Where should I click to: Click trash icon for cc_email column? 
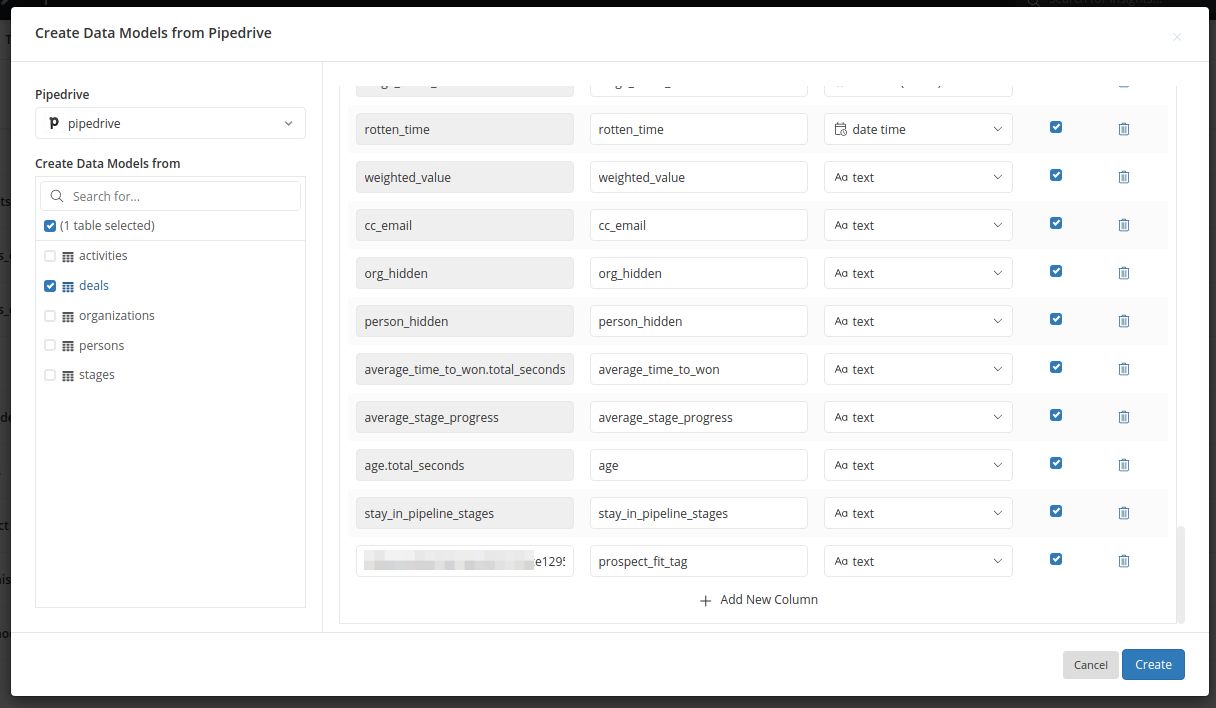(x=1123, y=225)
